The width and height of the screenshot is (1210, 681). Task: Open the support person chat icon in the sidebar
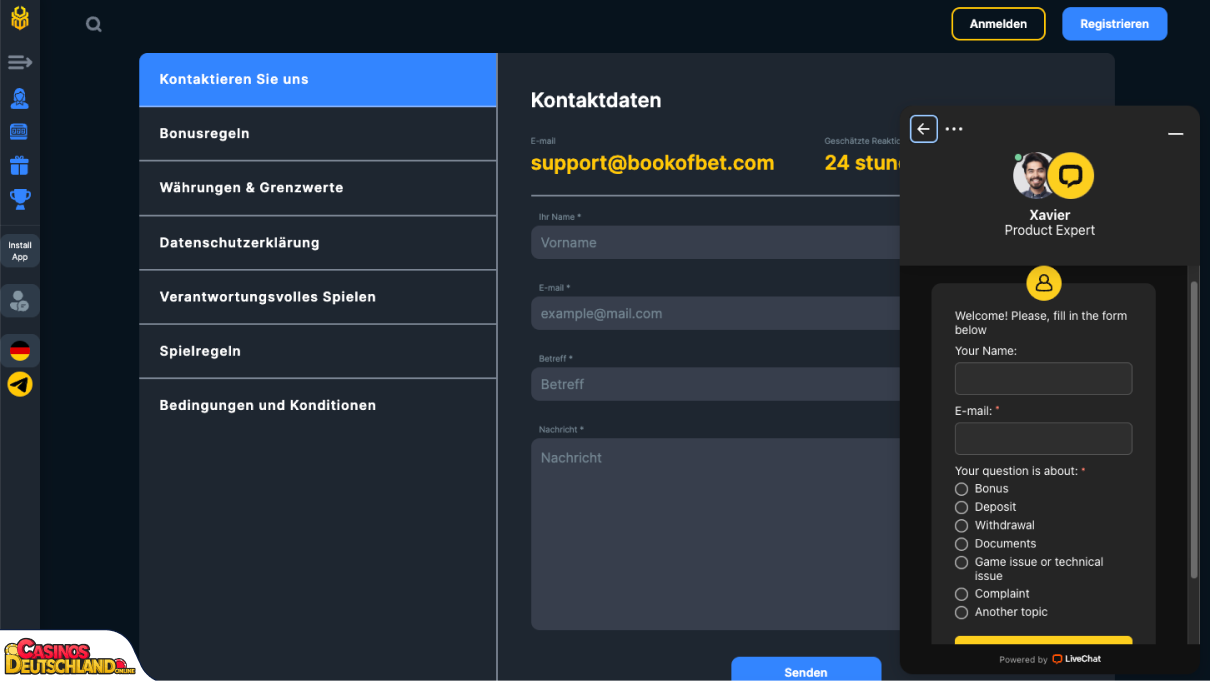click(20, 300)
